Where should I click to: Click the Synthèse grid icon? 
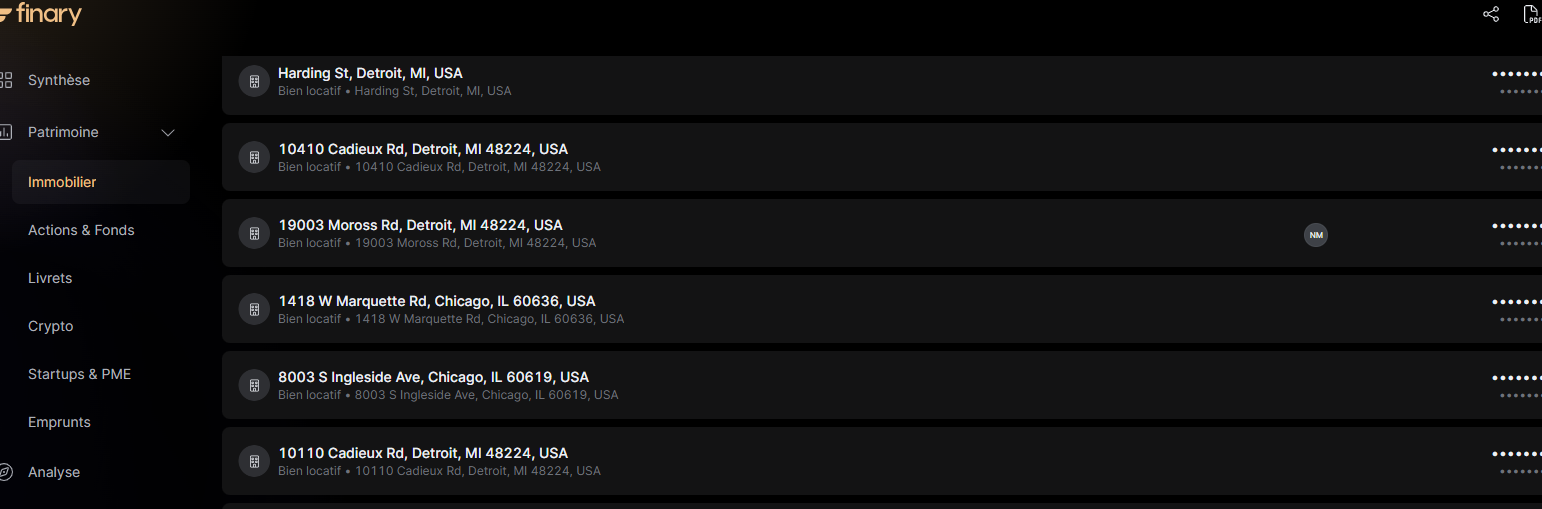(5, 80)
